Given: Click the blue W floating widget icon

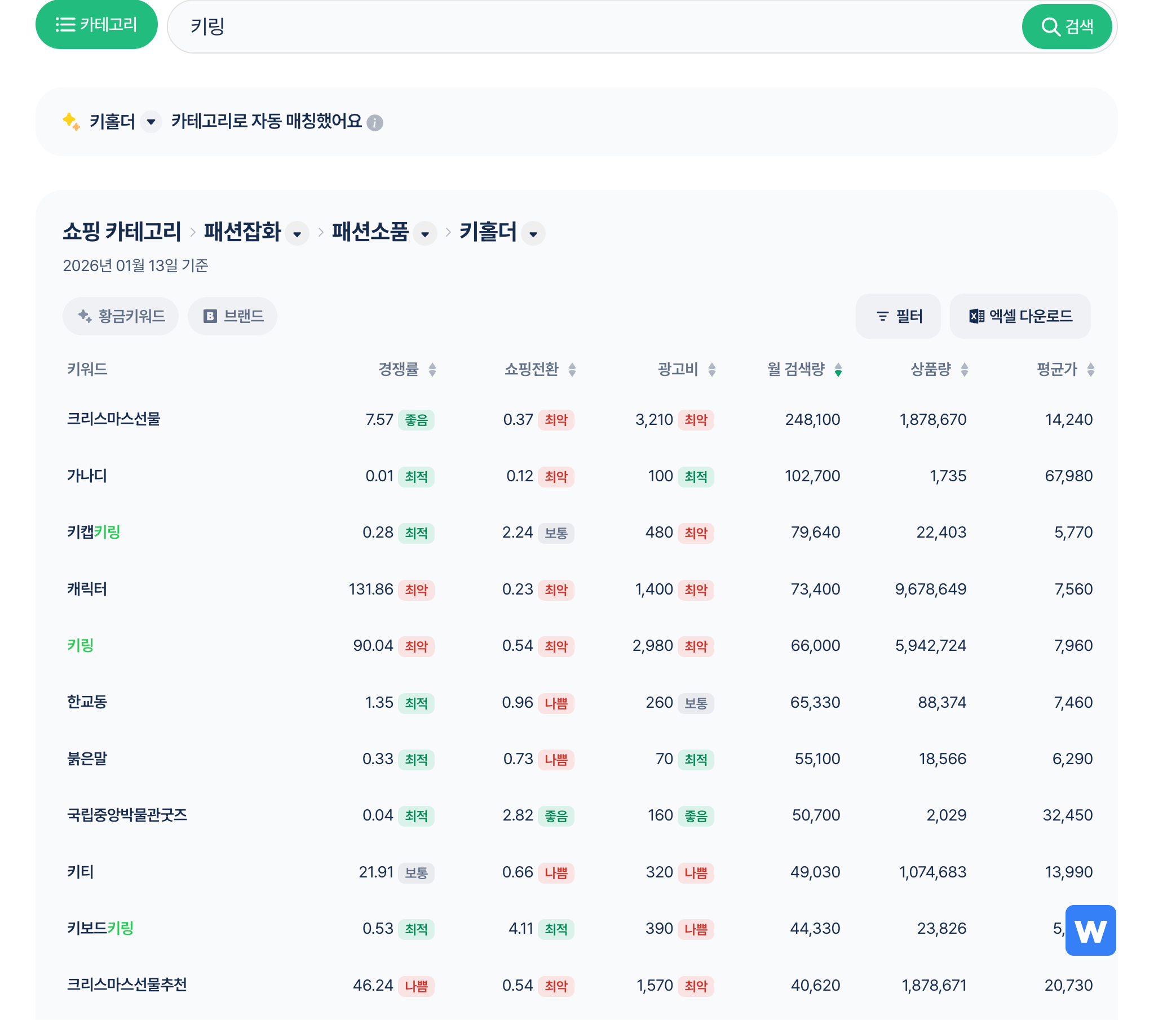Looking at the screenshot, I should [1090, 930].
